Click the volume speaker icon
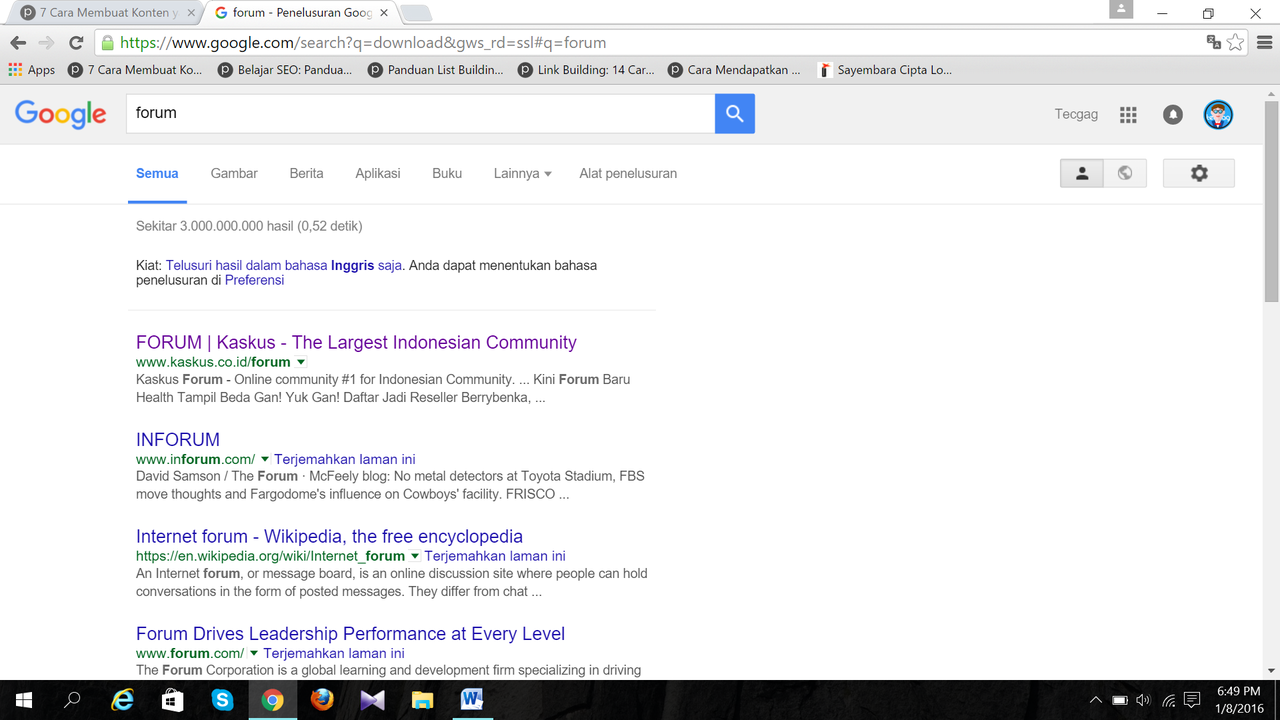This screenshot has height=720, width=1280. [x=1144, y=700]
